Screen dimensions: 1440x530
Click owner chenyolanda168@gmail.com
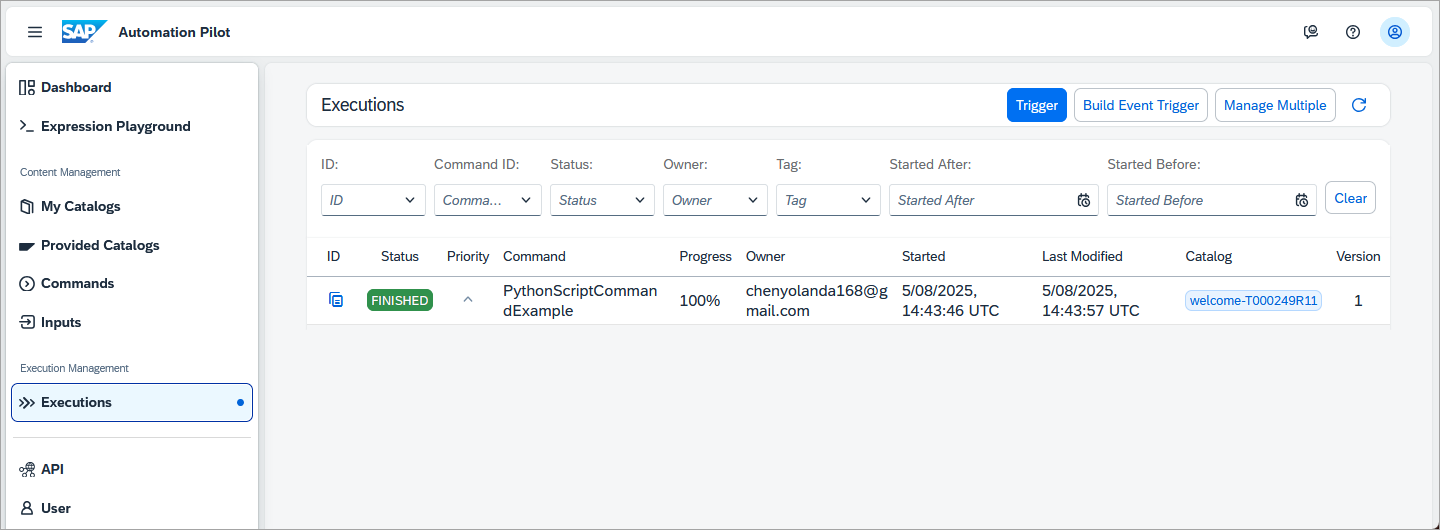pos(817,300)
